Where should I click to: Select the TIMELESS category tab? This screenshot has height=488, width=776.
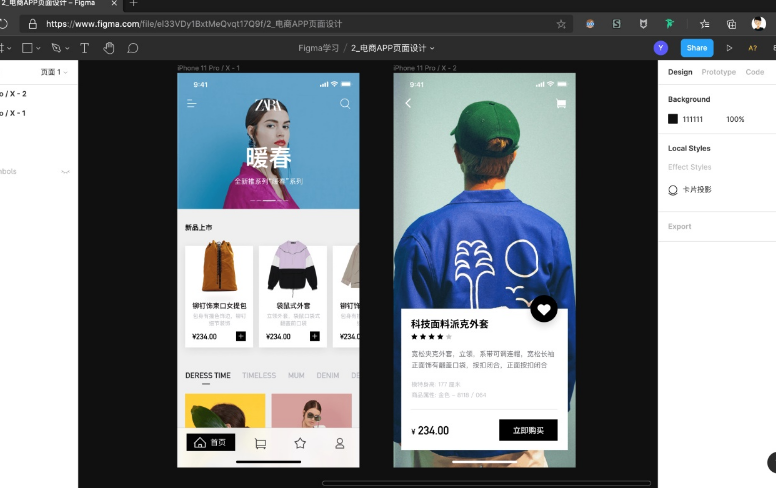(x=259, y=376)
